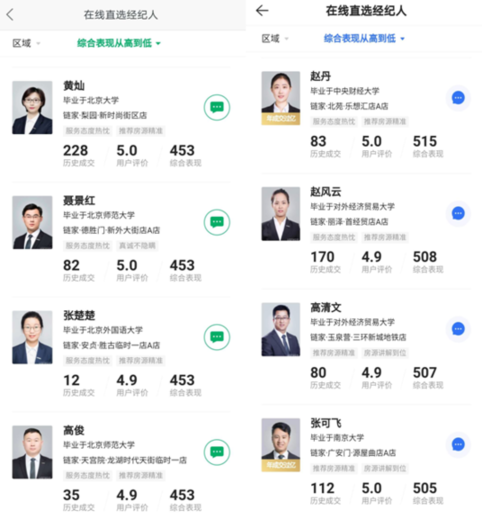Chat with agent 高清文

pos(458,329)
